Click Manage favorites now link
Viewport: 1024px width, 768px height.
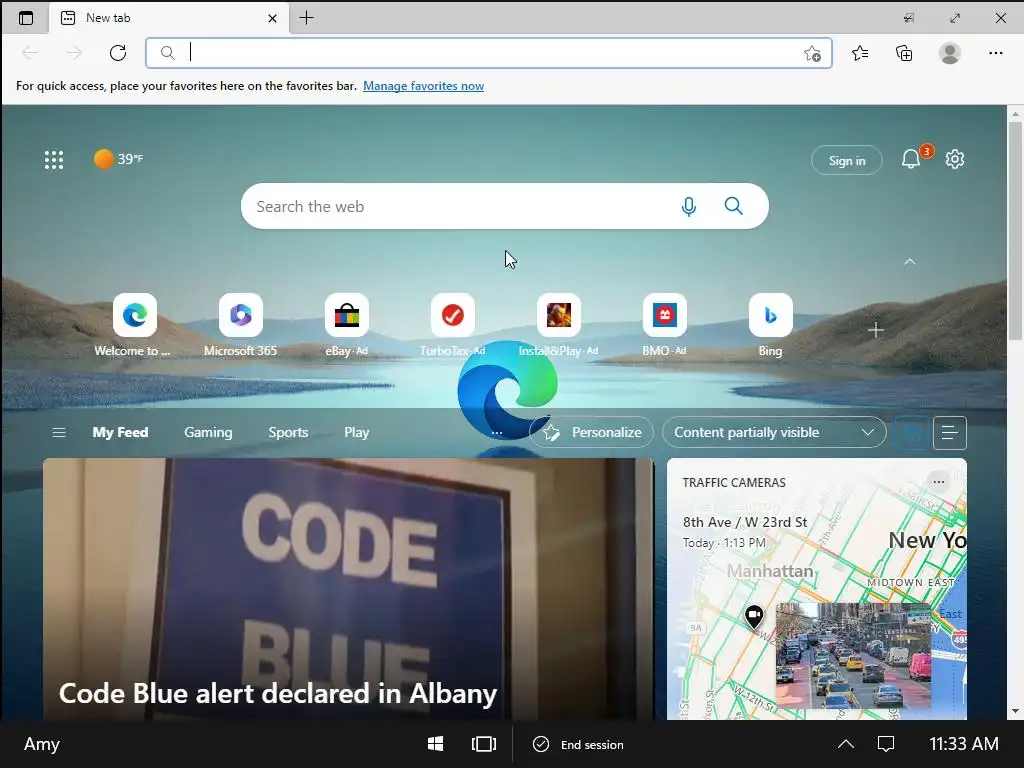(423, 86)
